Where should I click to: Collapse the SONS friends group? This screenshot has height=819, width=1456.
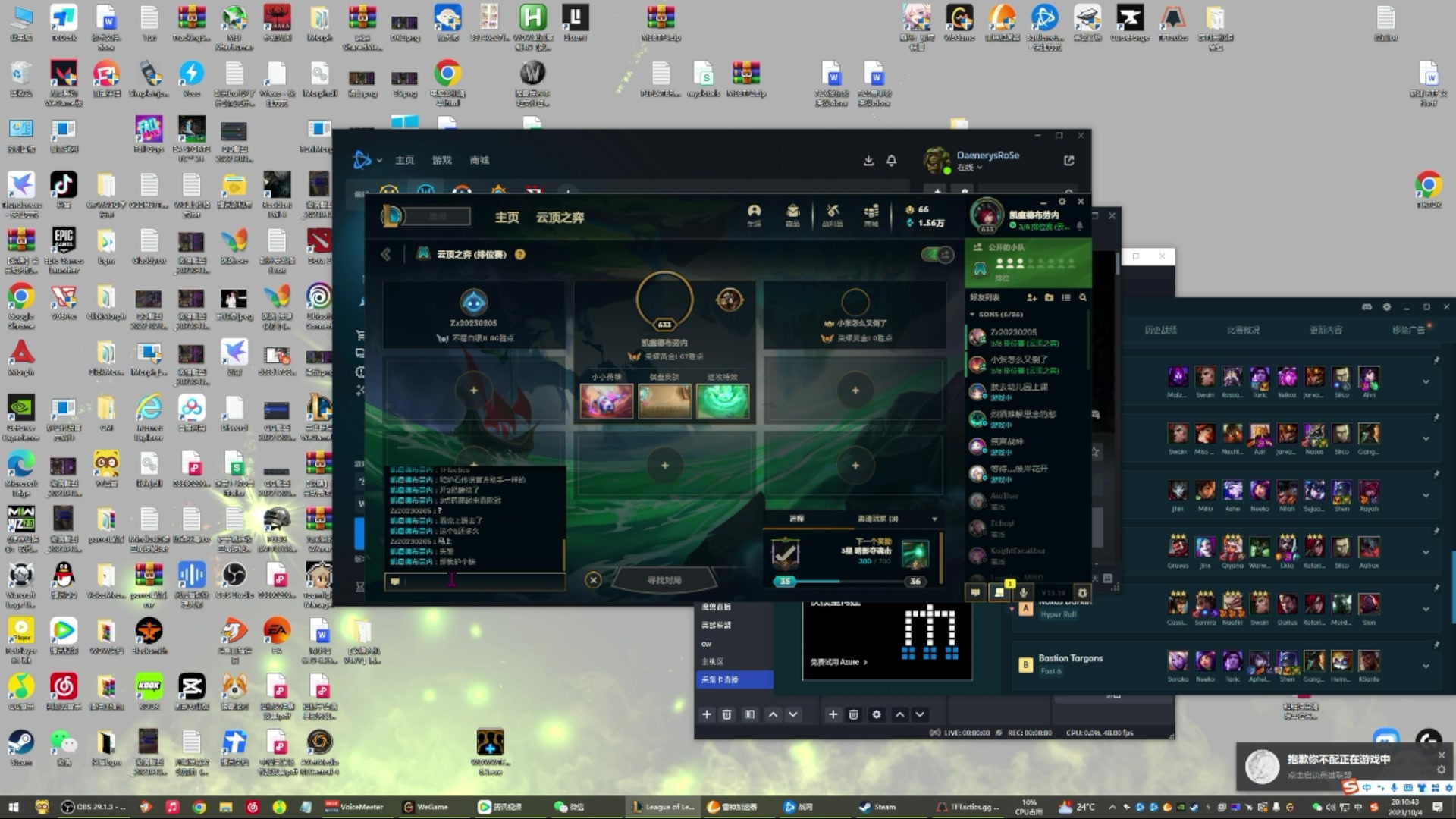tap(996, 314)
